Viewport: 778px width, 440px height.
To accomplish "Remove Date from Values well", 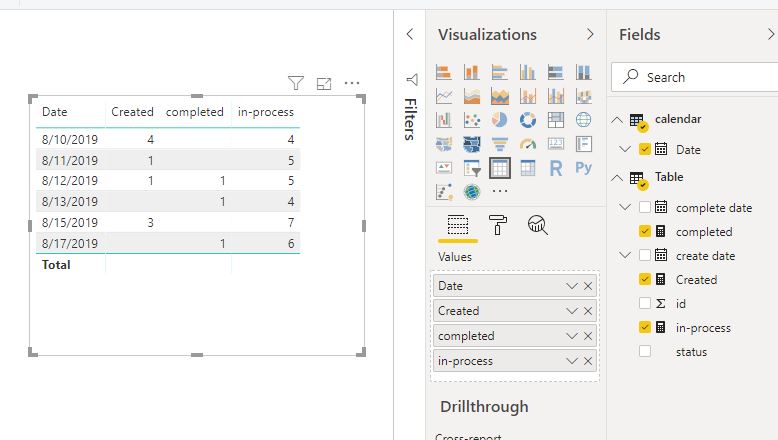I will coord(588,286).
